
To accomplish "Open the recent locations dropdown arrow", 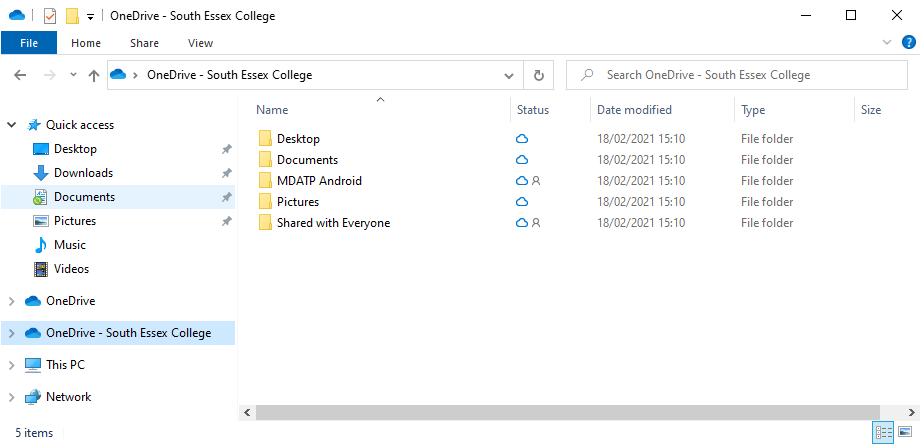I will point(73,75).
